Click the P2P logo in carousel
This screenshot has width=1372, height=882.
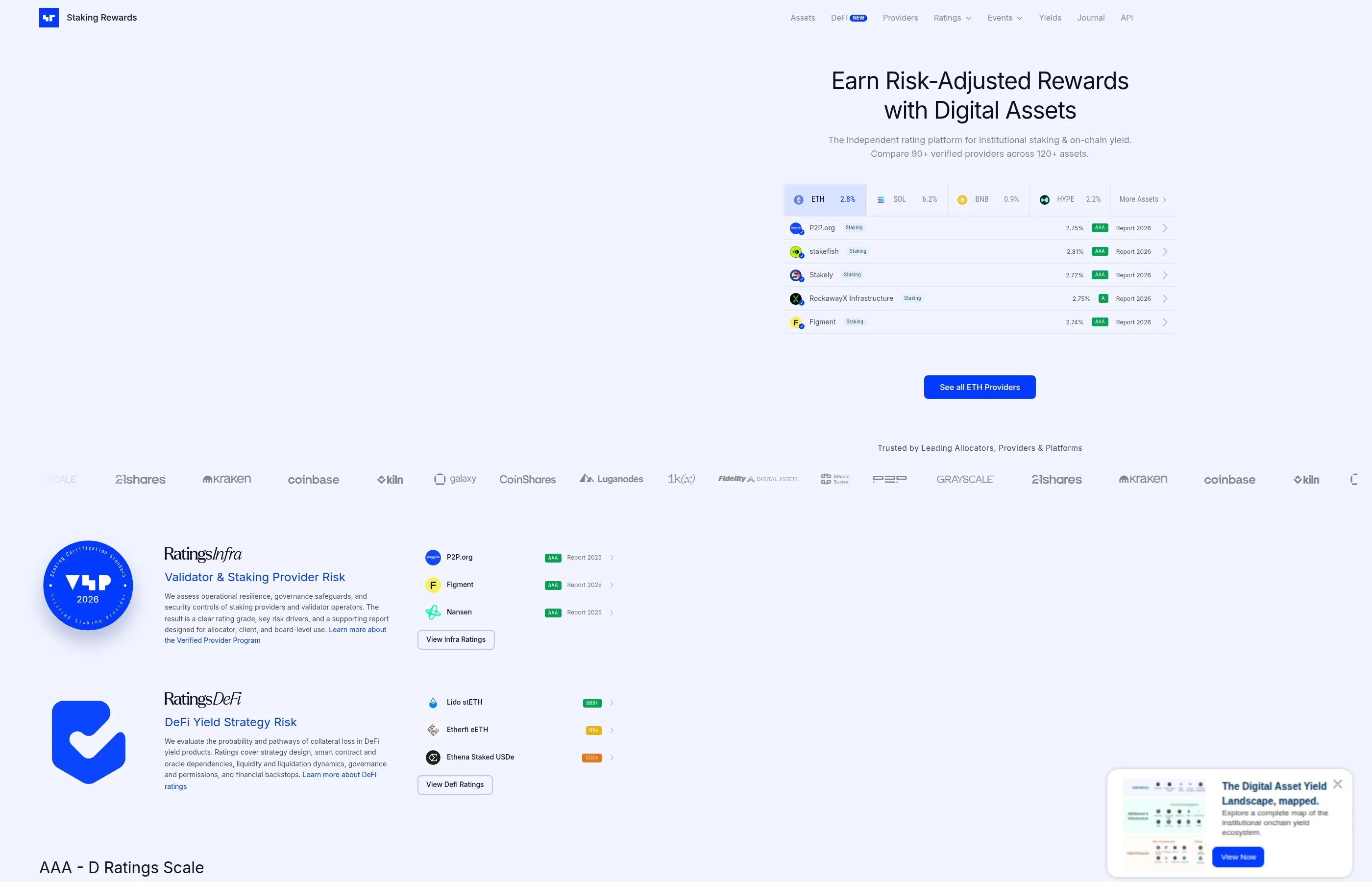(889, 479)
